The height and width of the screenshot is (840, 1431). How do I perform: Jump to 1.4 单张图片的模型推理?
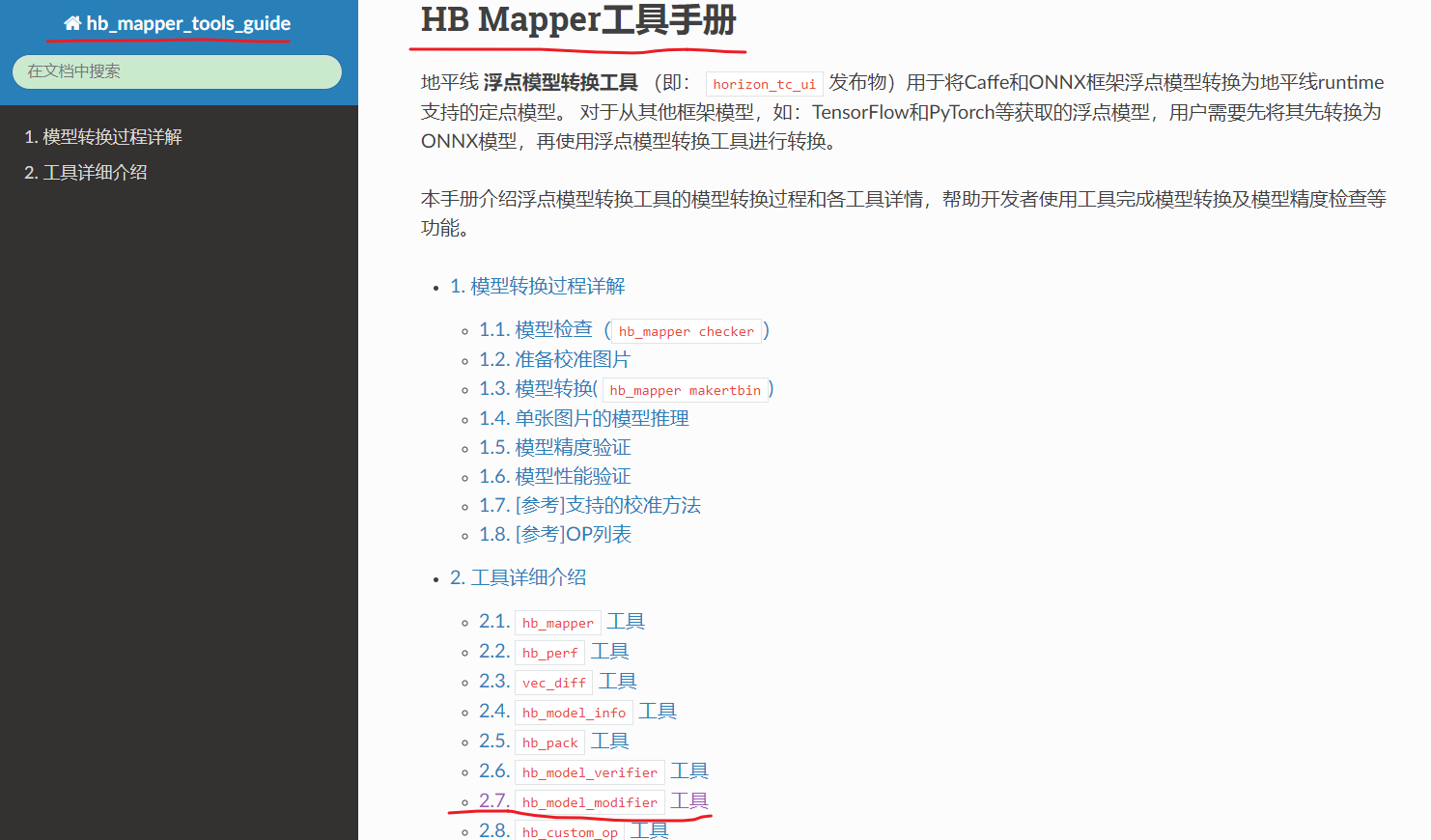pyautogui.click(x=583, y=418)
